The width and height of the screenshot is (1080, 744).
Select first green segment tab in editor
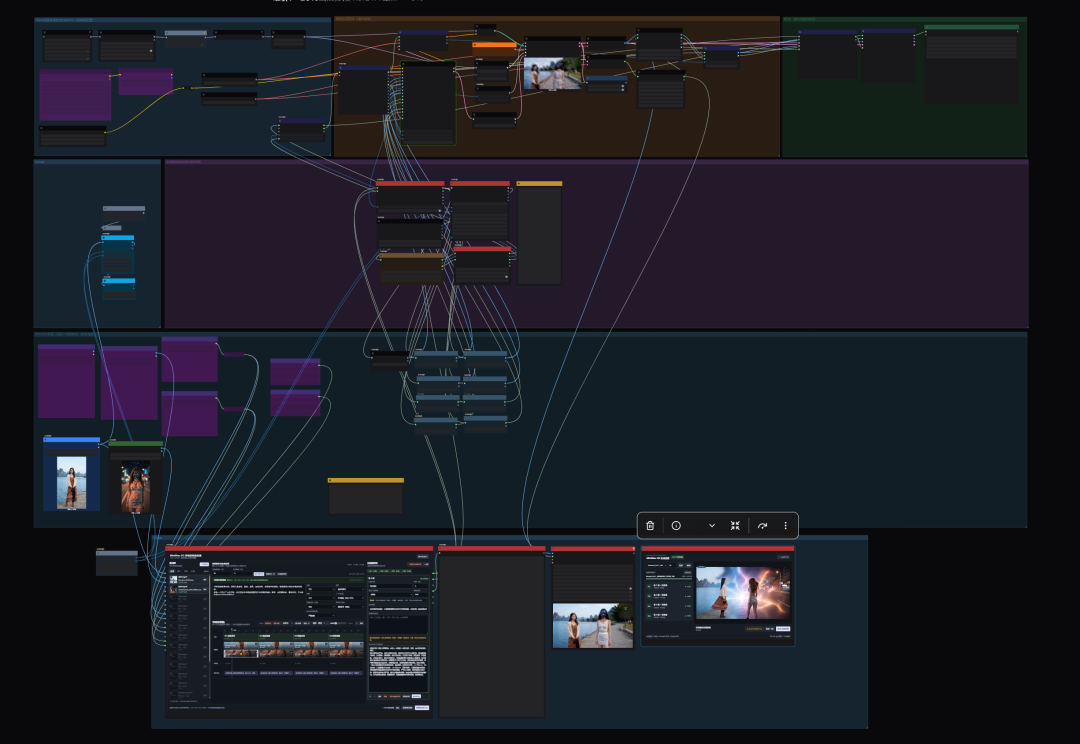[x=373, y=571]
